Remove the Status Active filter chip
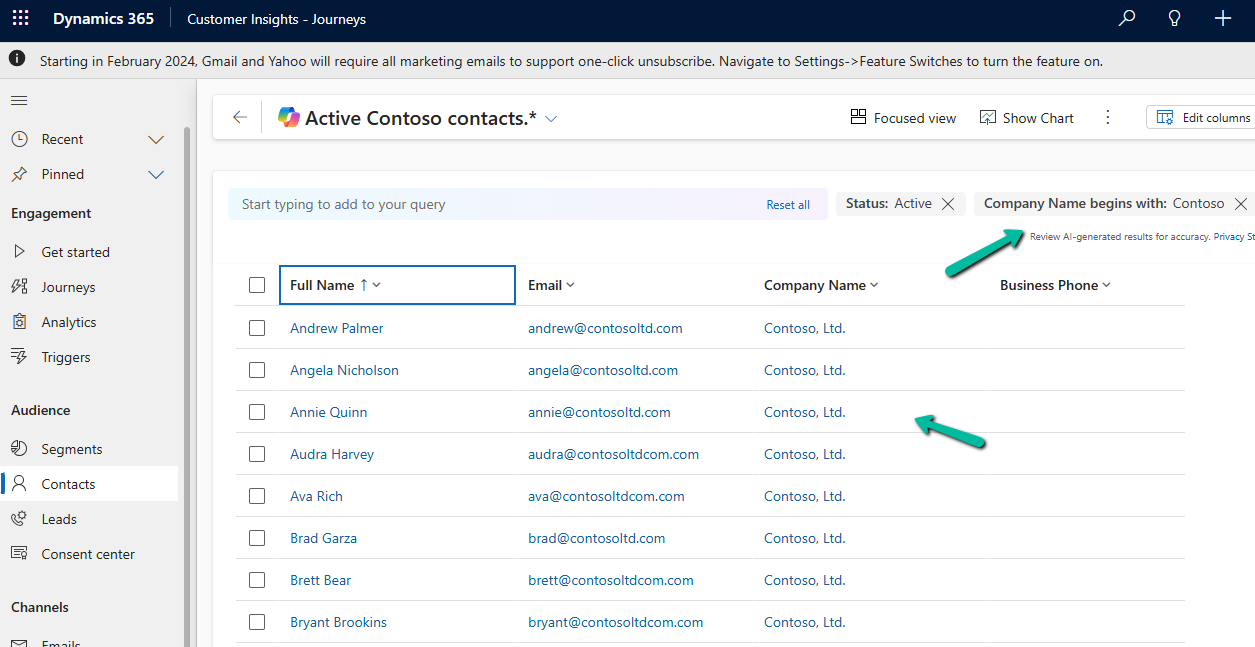The width and height of the screenshot is (1255, 647). coord(948,204)
